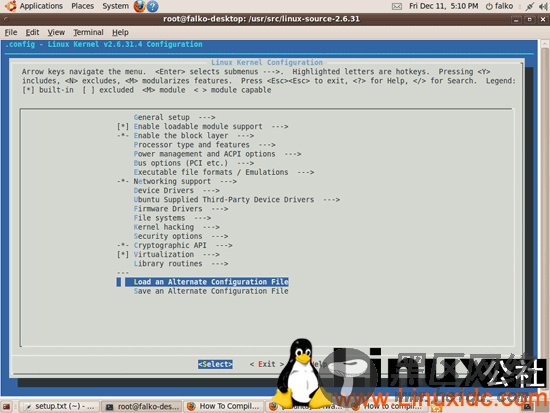
Task: Select Save an Alternate Configuration File
Action: point(211,291)
